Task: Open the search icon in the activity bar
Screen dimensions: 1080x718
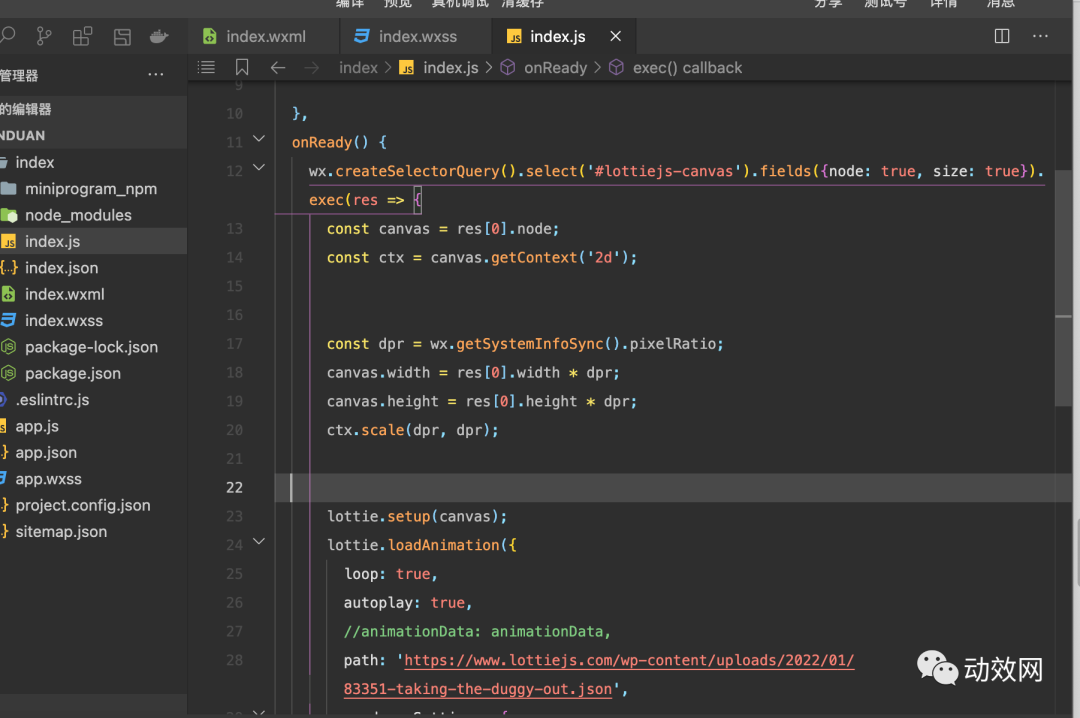Action: 8,36
